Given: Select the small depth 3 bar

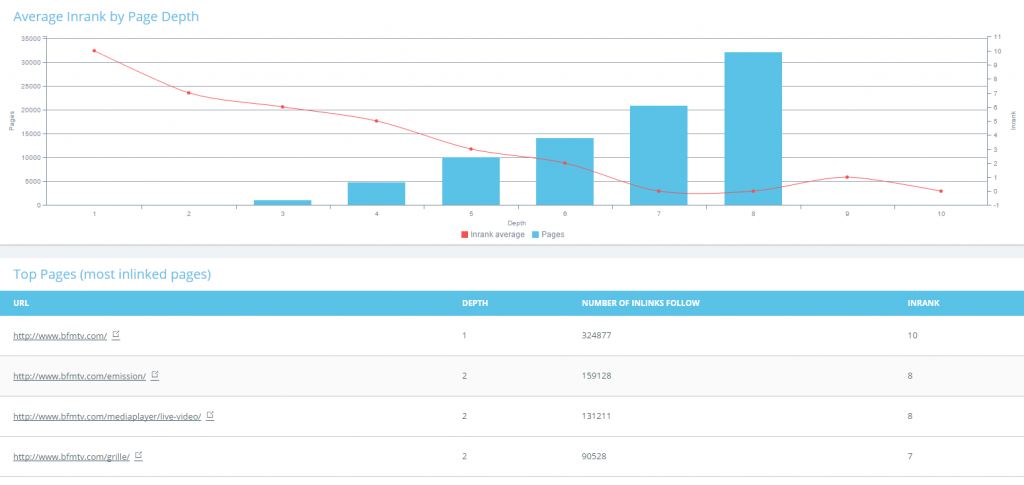Looking at the screenshot, I should pos(283,202).
